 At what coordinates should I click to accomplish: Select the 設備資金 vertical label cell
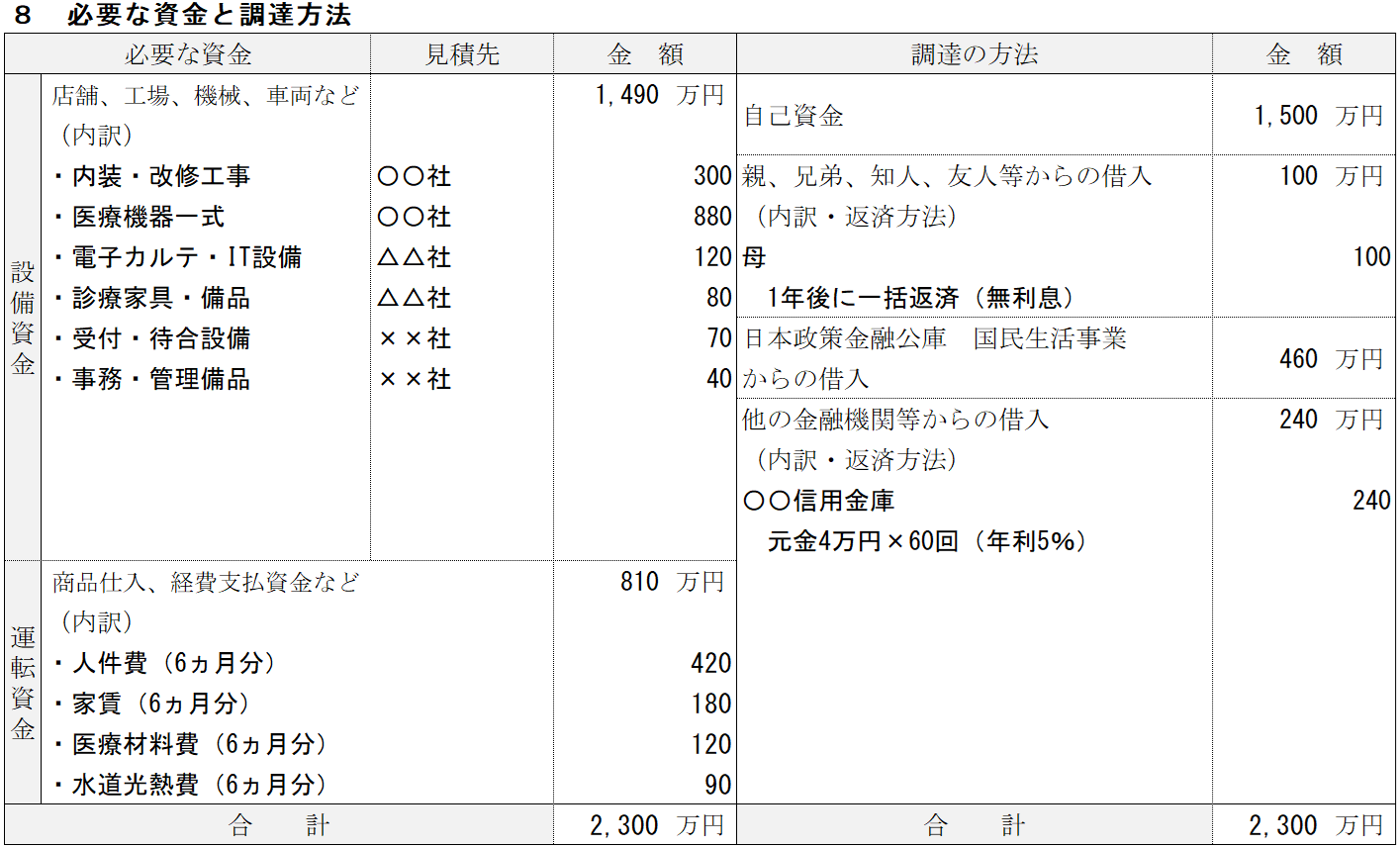pyautogui.click(x=23, y=318)
